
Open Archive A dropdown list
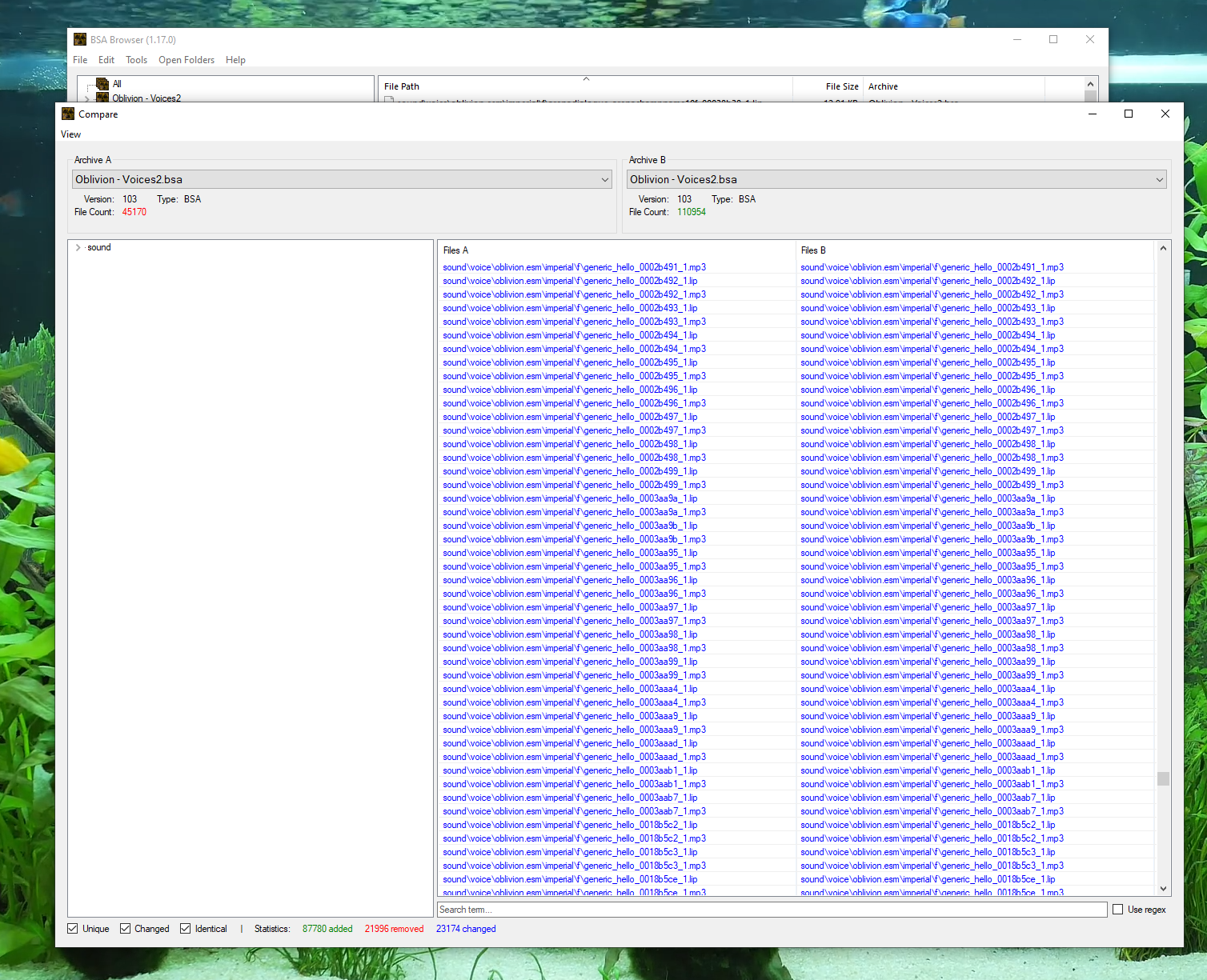point(342,179)
